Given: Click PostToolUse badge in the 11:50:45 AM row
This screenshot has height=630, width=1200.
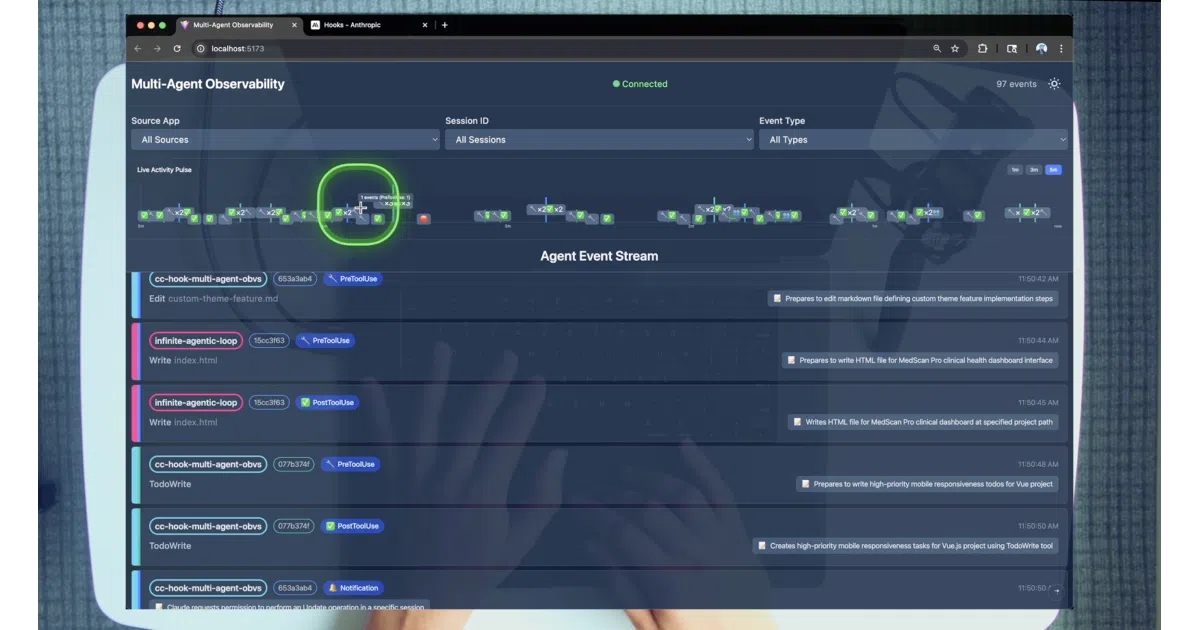Looking at the screenshot, I should click(x=328, y=403).
